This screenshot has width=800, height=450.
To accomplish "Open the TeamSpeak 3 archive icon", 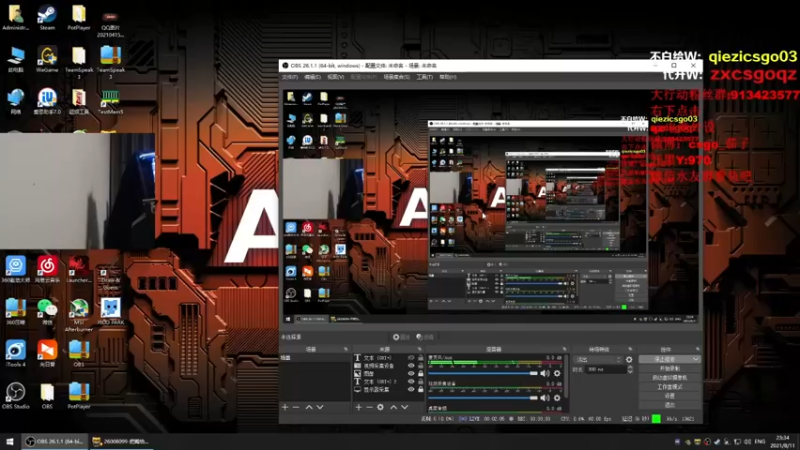I will 111,62.
